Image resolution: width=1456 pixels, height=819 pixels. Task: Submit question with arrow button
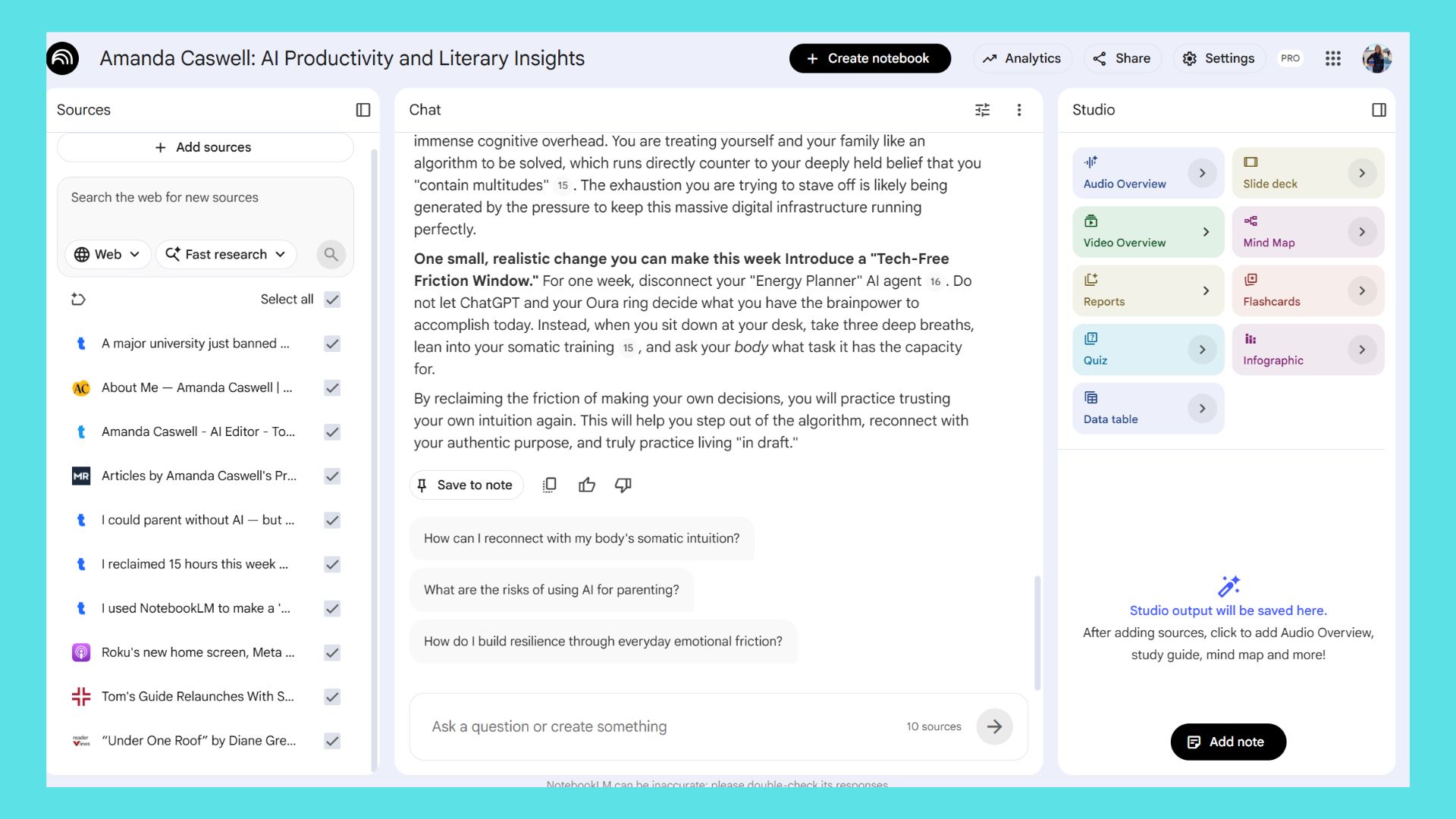pos(994,726)
